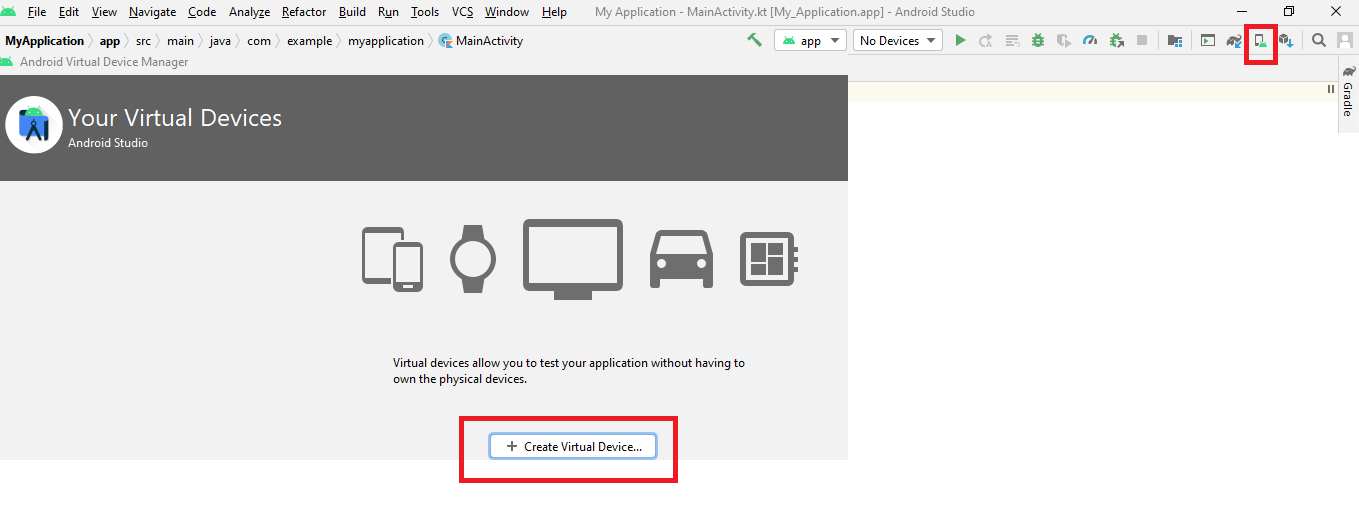Click the AVD Manager phone icon
The height and width of the screenshot is (524, 1359).
click(x=1261, y=41)
